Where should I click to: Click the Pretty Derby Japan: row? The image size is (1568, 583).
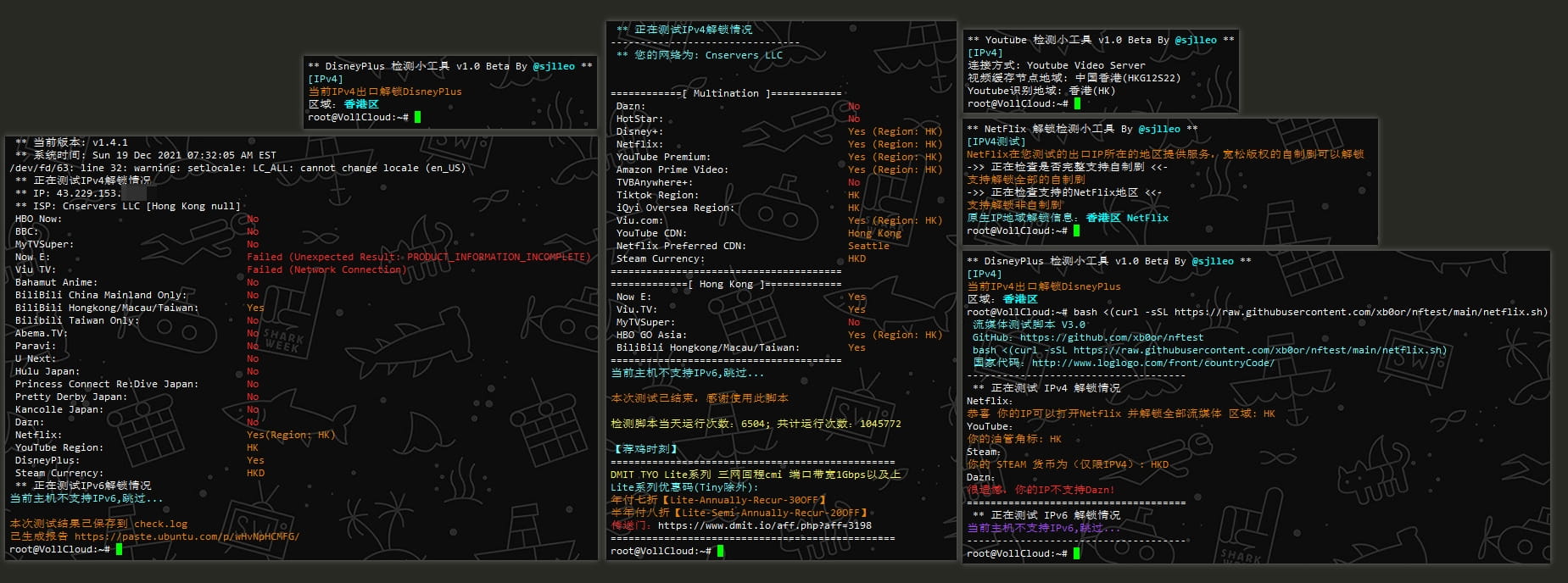tap(137, 397)
